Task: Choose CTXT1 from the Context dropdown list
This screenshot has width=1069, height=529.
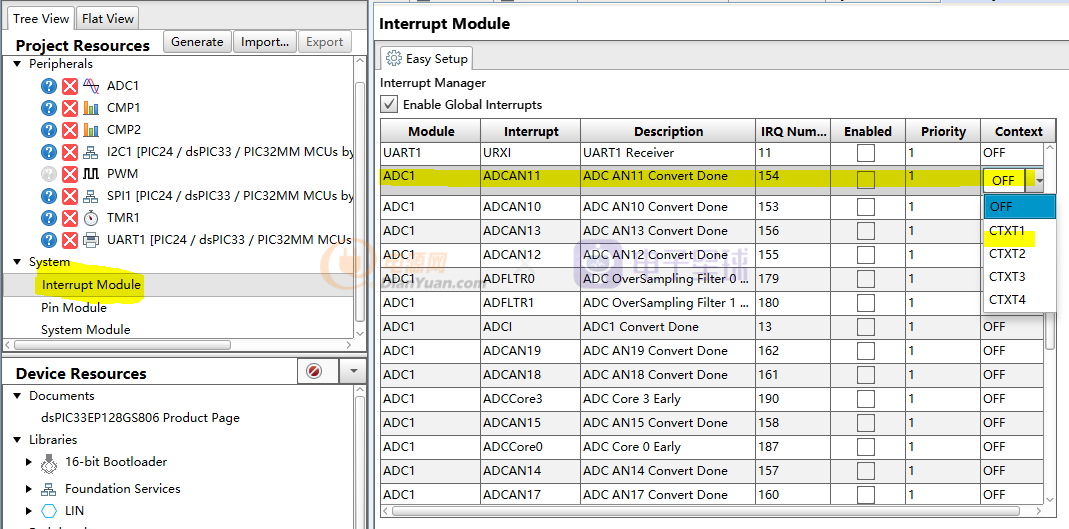Action: click(x=1007, y=231)
